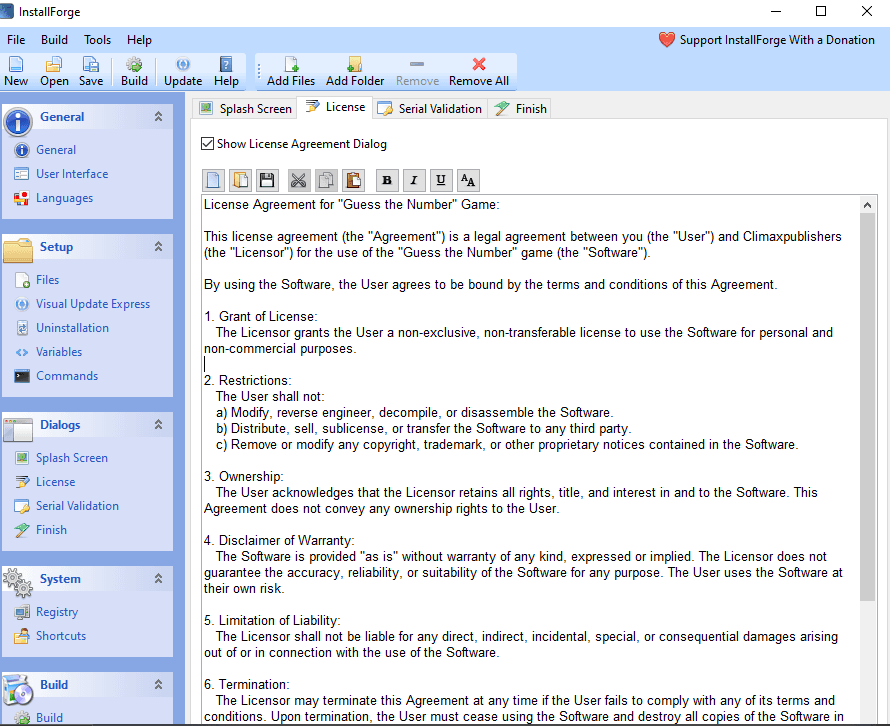Toggle bold formatting in license editor
The height and width of the screenshot is (726, 890).
(386, 180)
